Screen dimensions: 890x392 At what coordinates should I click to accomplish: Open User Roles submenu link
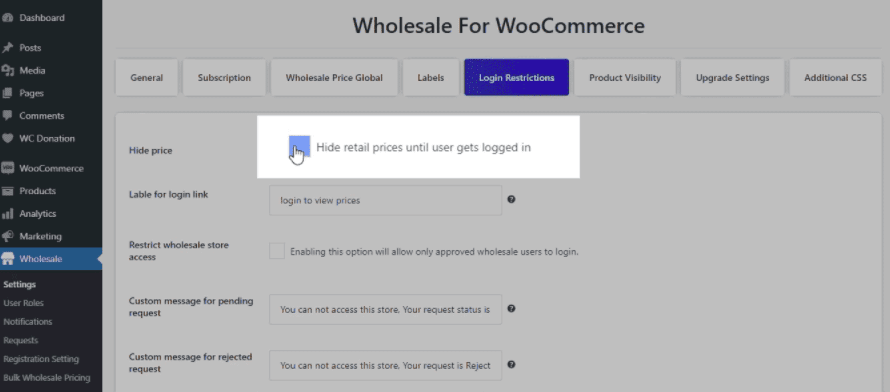[23, 303]
